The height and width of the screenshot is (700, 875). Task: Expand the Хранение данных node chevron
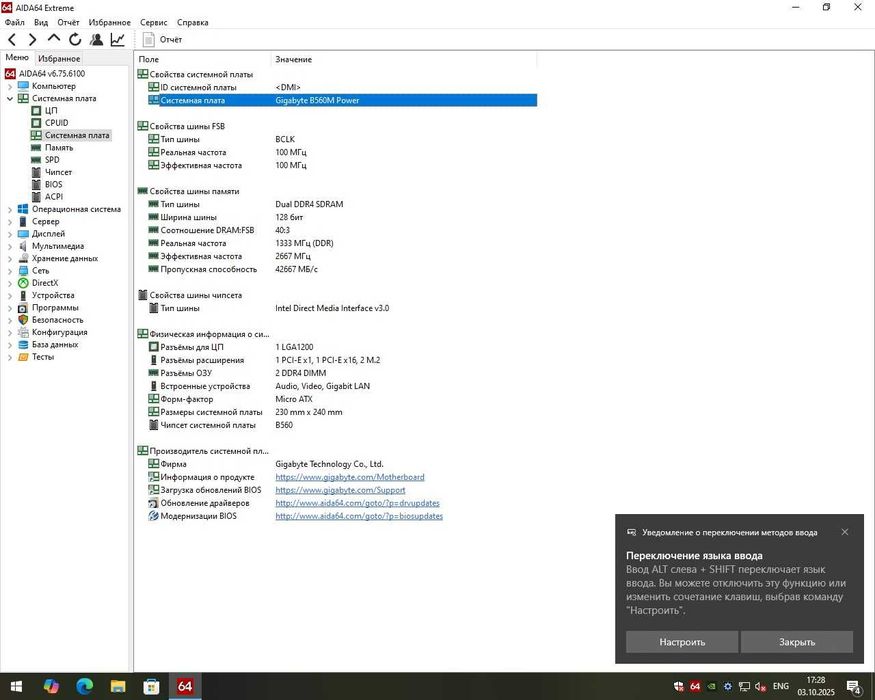coord(9,258)
